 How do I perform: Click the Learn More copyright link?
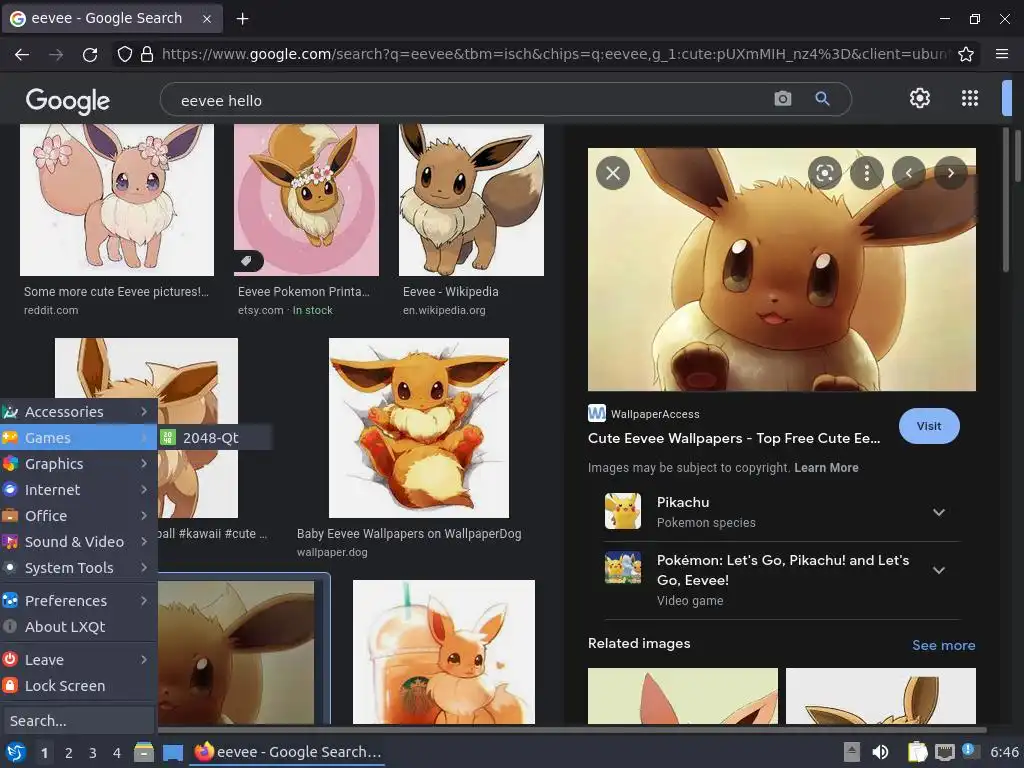[x=826, y=468]
